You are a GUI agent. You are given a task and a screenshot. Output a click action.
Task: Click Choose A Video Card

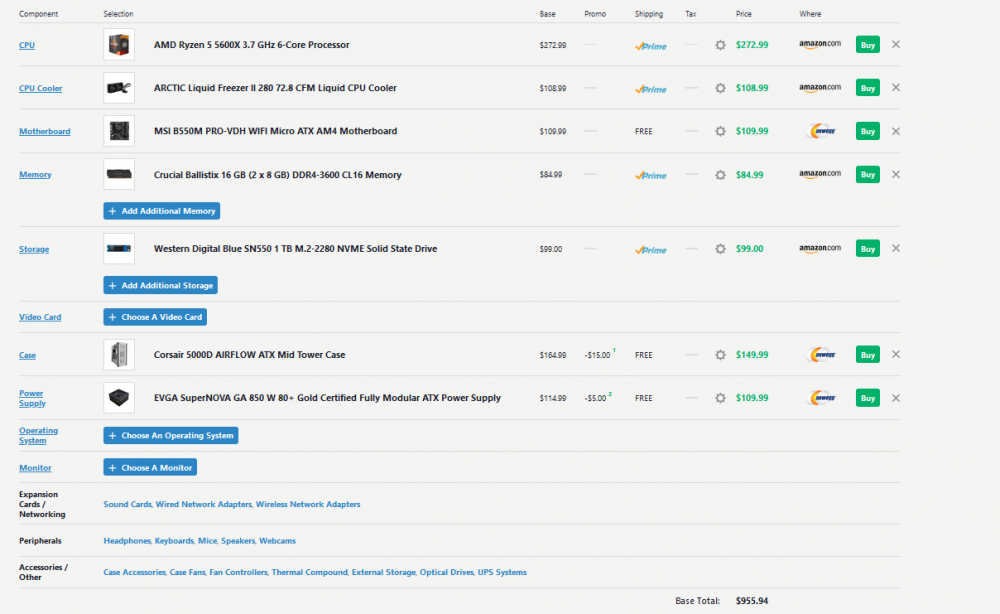click(155, 316)
